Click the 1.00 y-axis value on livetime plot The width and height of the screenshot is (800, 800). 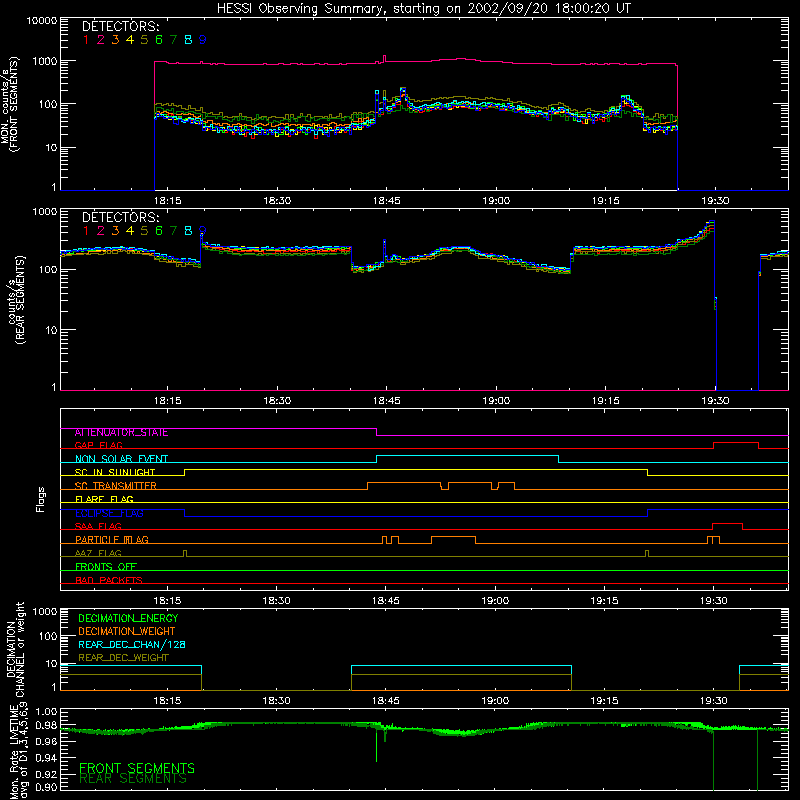point(46,712)
